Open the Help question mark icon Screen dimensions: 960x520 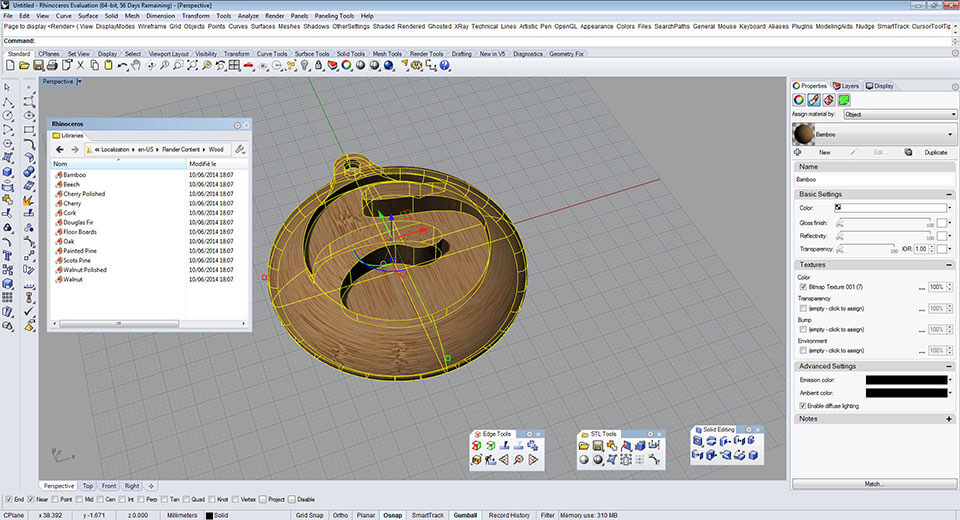444,66
